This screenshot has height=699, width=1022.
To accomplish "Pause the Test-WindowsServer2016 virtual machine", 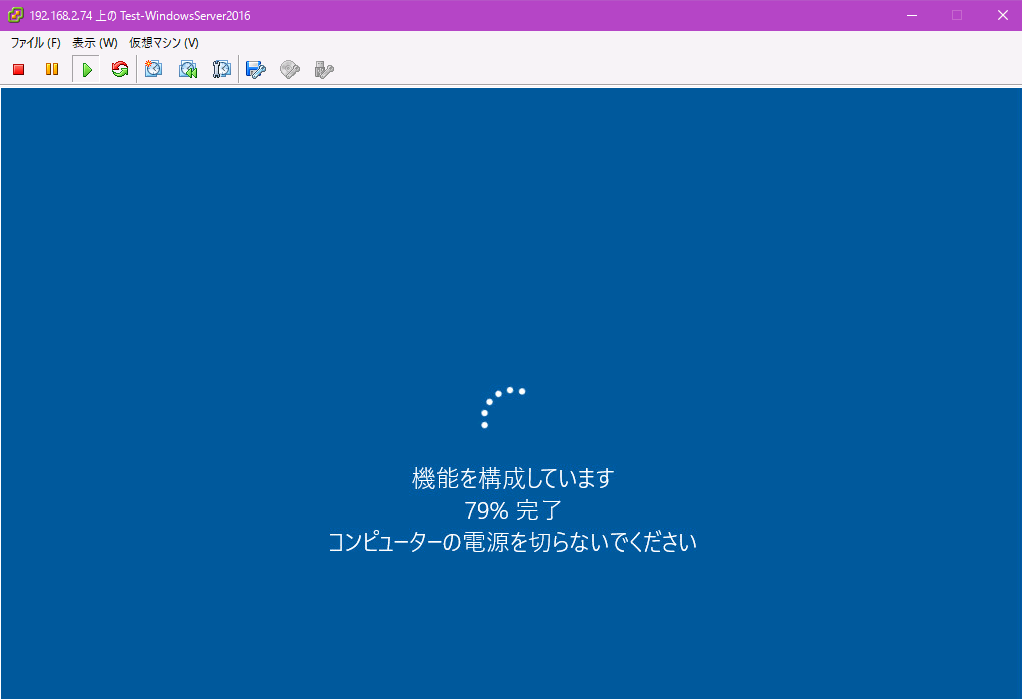I will (x=51, y=69).
